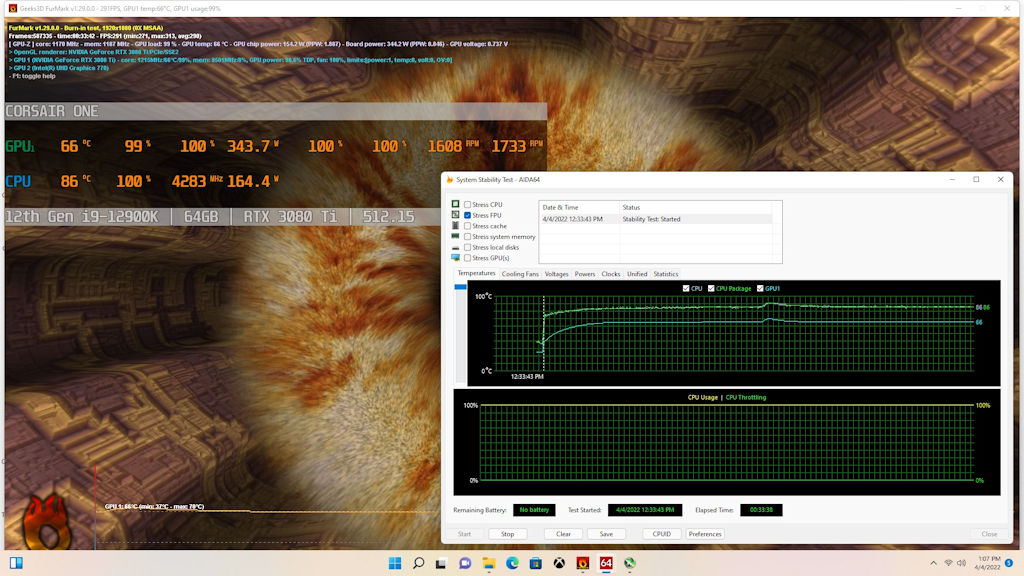Click the blue graph page slider handle

click(x=460, y=287)
